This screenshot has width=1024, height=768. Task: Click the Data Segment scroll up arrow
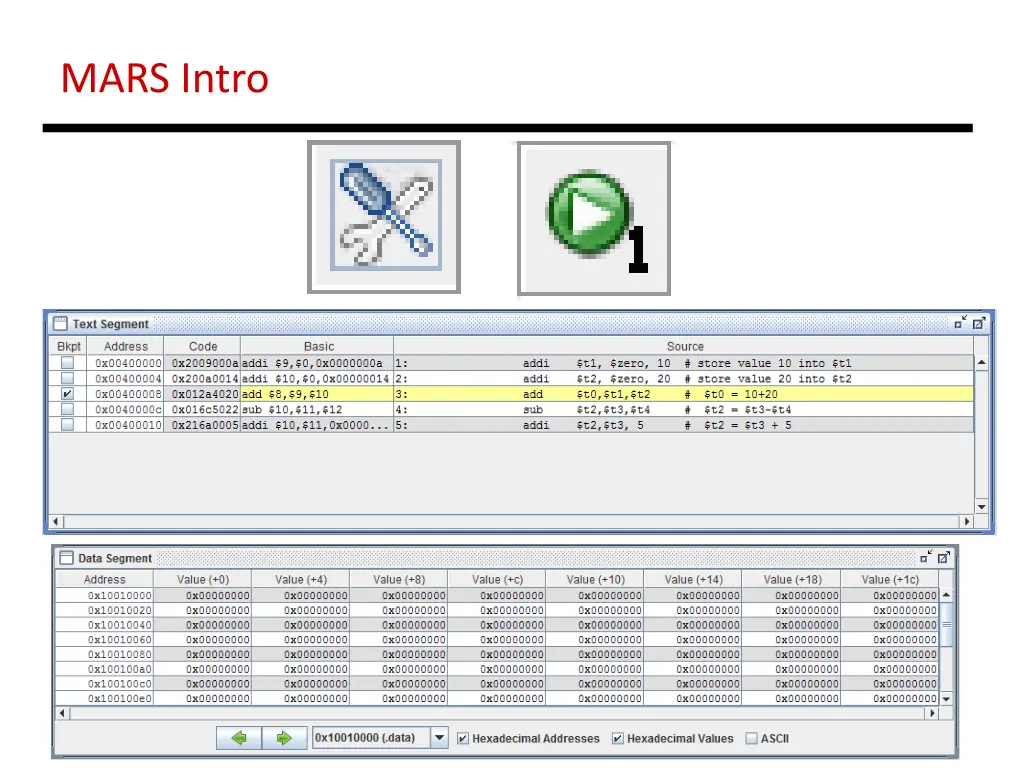[x=946, y=595]
